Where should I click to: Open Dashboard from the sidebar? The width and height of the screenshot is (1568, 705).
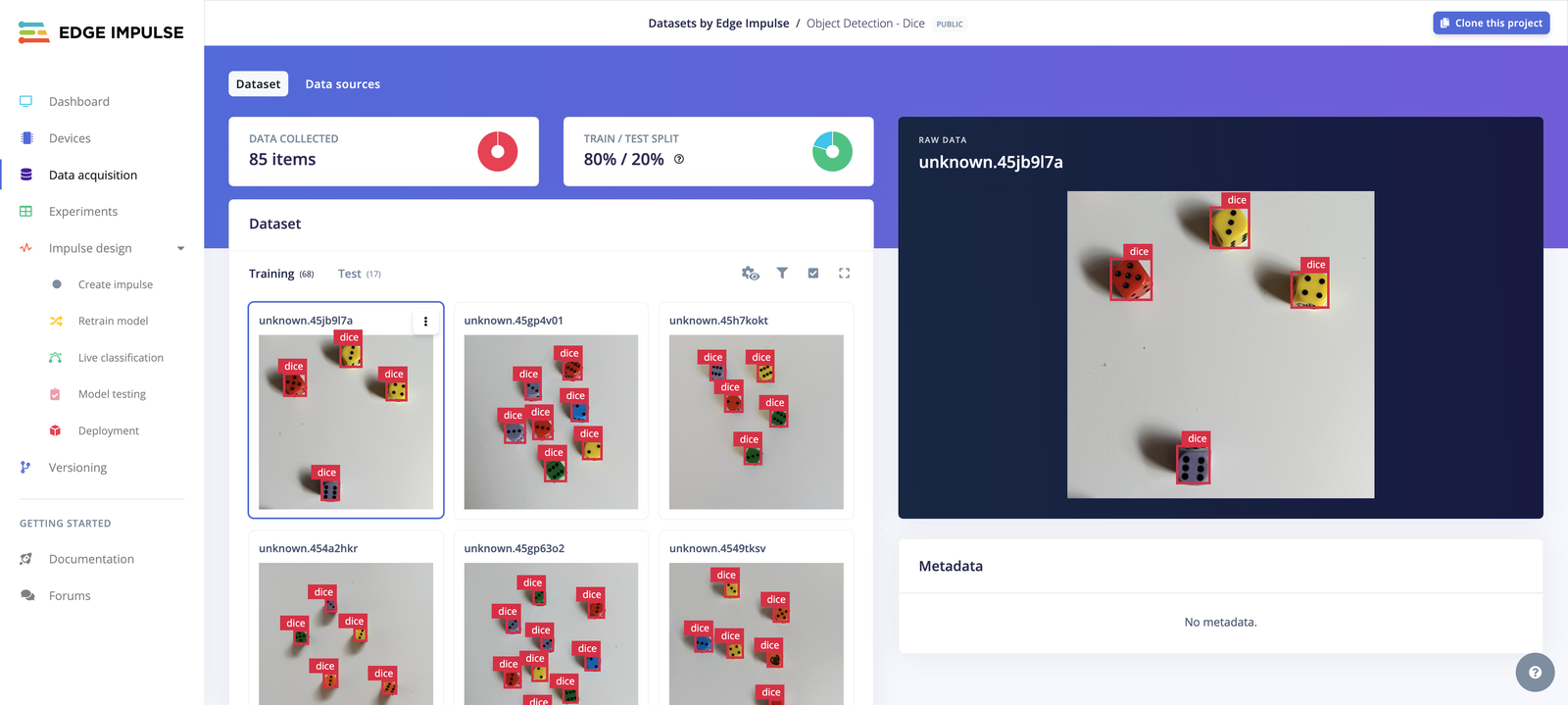coord(79,101)
